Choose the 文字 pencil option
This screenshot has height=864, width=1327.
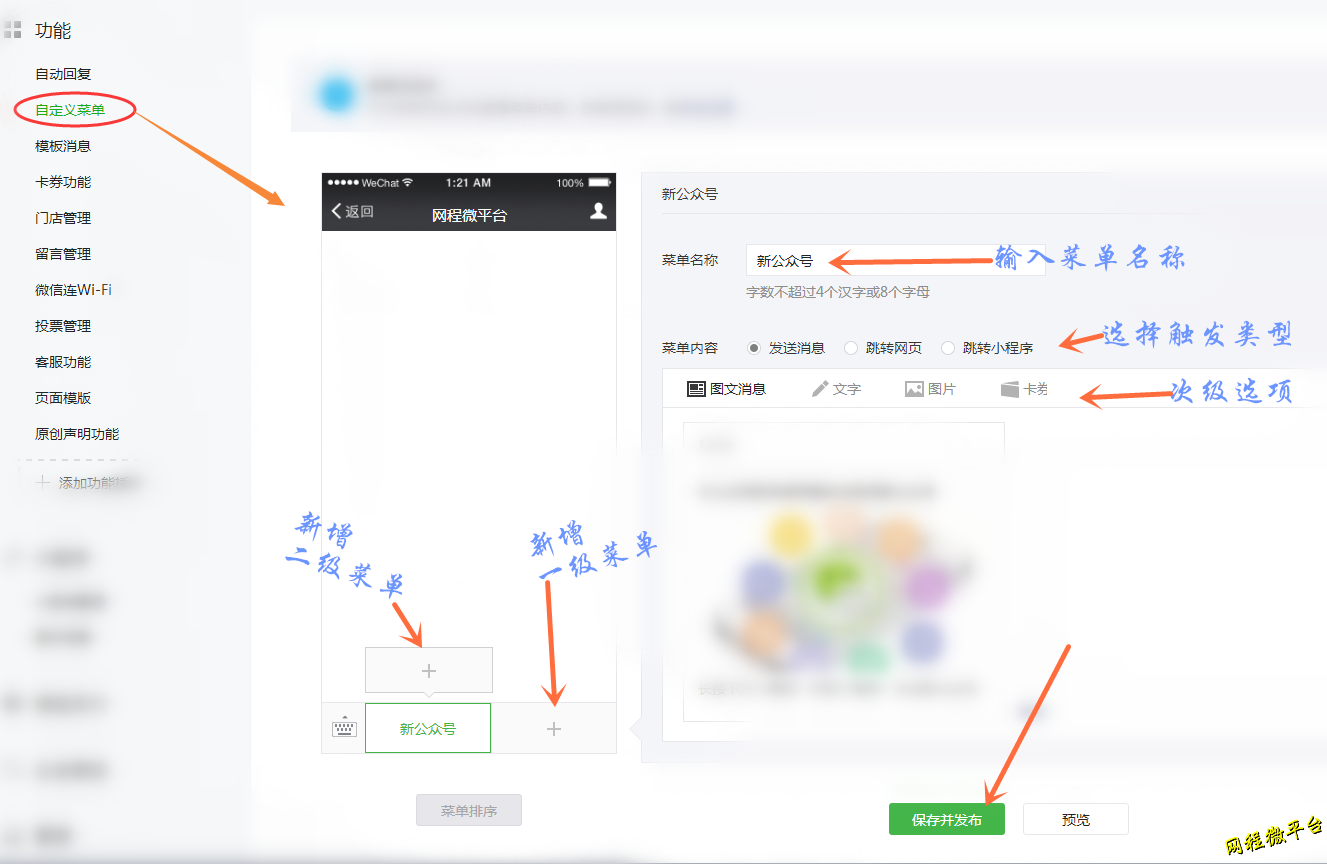click(x=835, y=389)
